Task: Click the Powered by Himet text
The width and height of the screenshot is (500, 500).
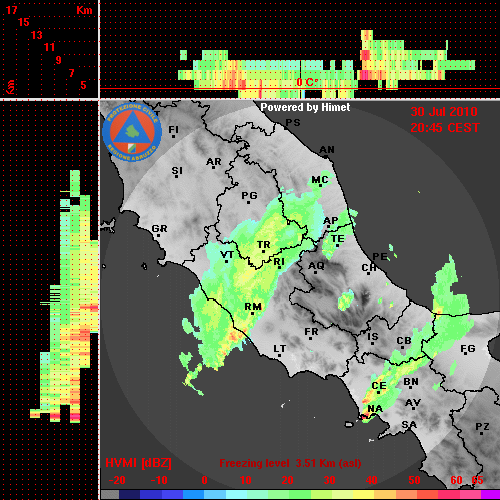Action: click(x=305, y=107)
